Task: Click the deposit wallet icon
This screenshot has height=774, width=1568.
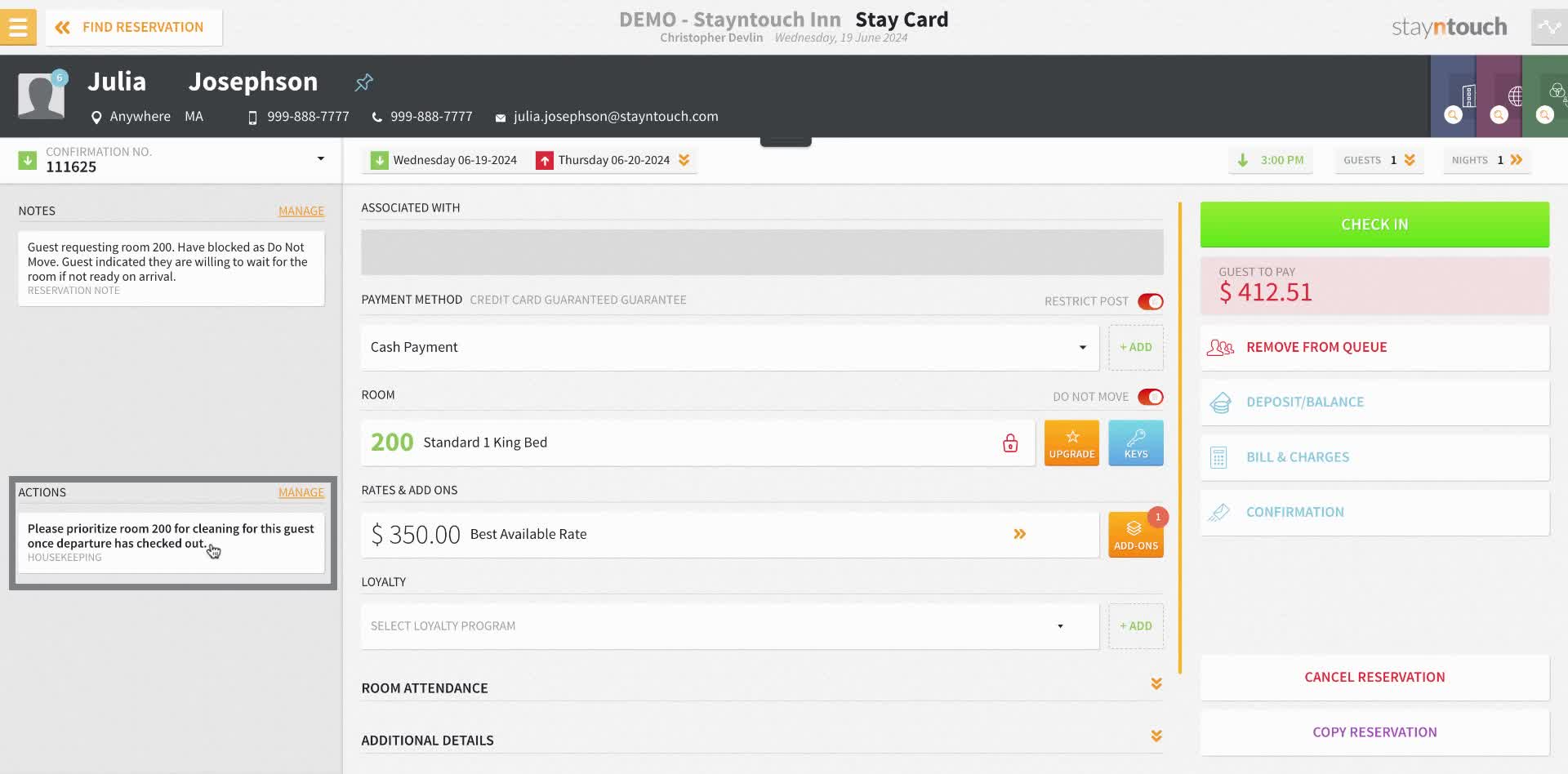Action: [1220, 403]
